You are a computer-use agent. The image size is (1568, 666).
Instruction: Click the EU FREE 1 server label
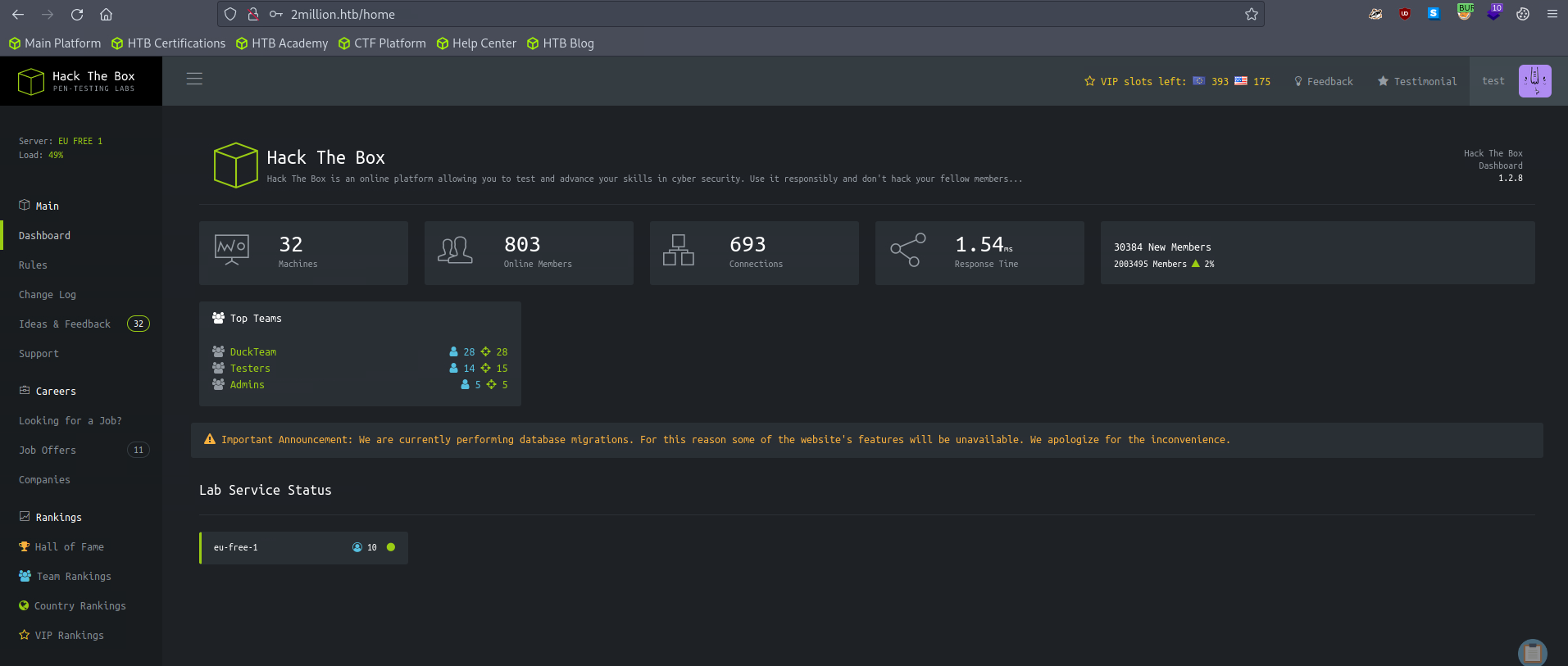[80, 141]
